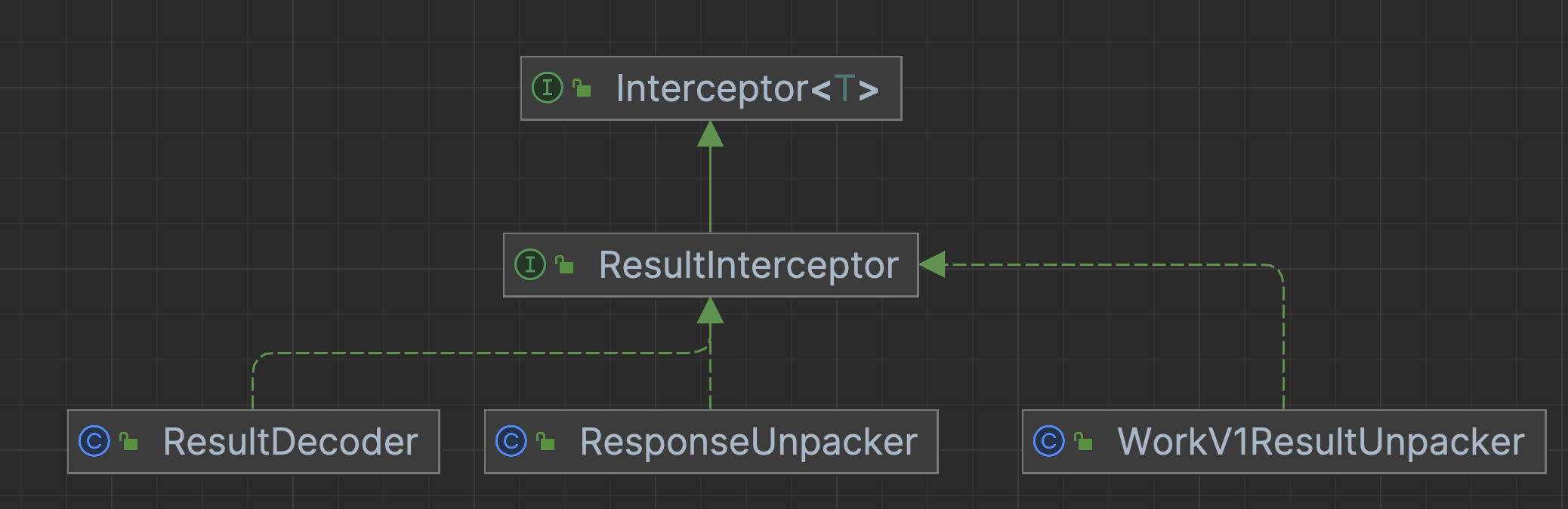Click the class icon on WorkV1ResultUnpacker node
Viewport: 1568px width, 509px height.
(1048, 441)
